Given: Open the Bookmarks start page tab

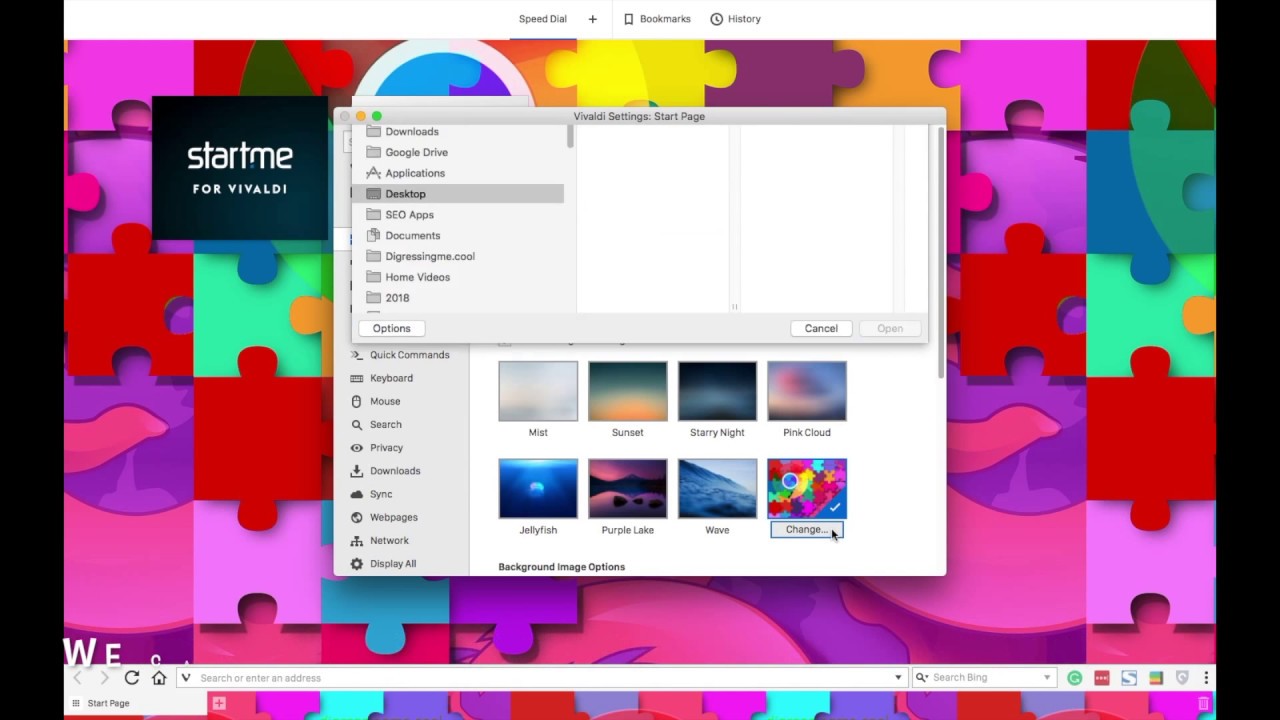Looking at the screenshot, I should (657, 19).
